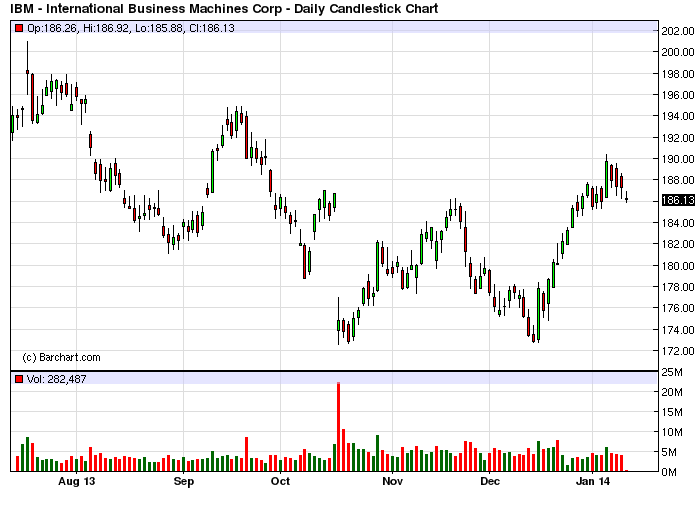Click the 182.00 price axis label
This screenshot has width=700, height=512.
tap(678, 244)
